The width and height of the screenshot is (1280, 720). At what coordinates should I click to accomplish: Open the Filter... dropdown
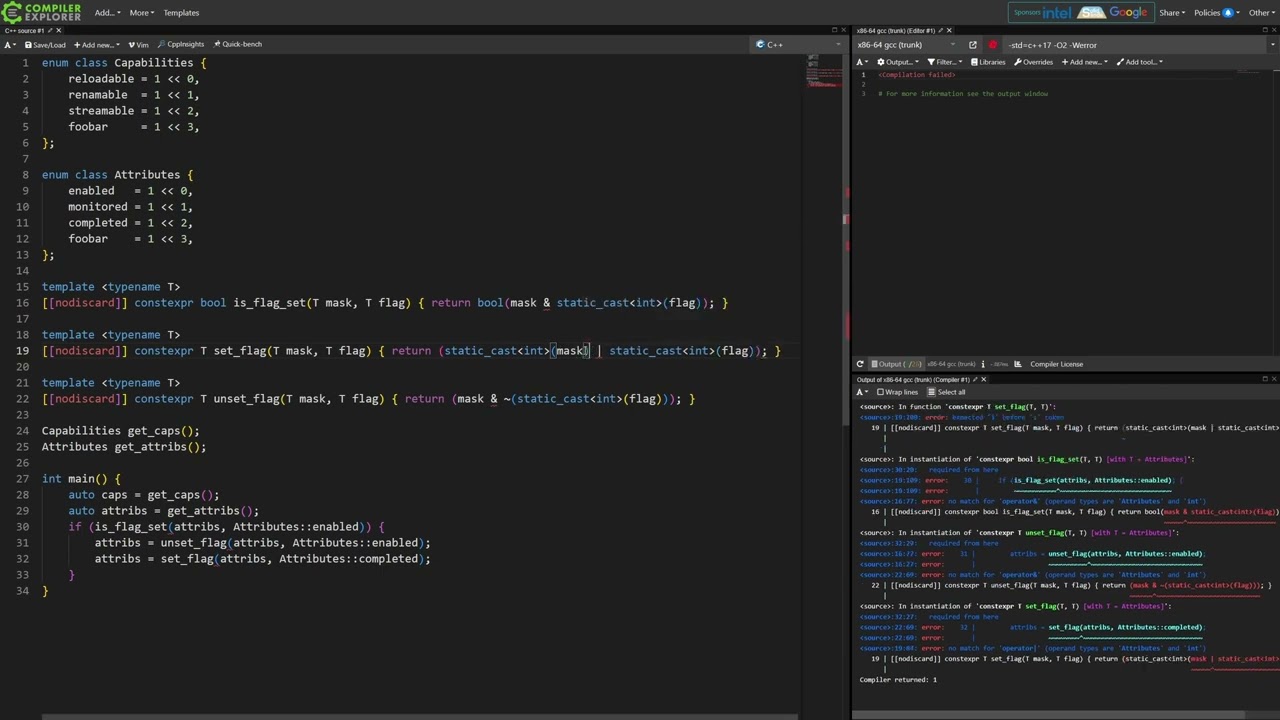tap(945, 62)
